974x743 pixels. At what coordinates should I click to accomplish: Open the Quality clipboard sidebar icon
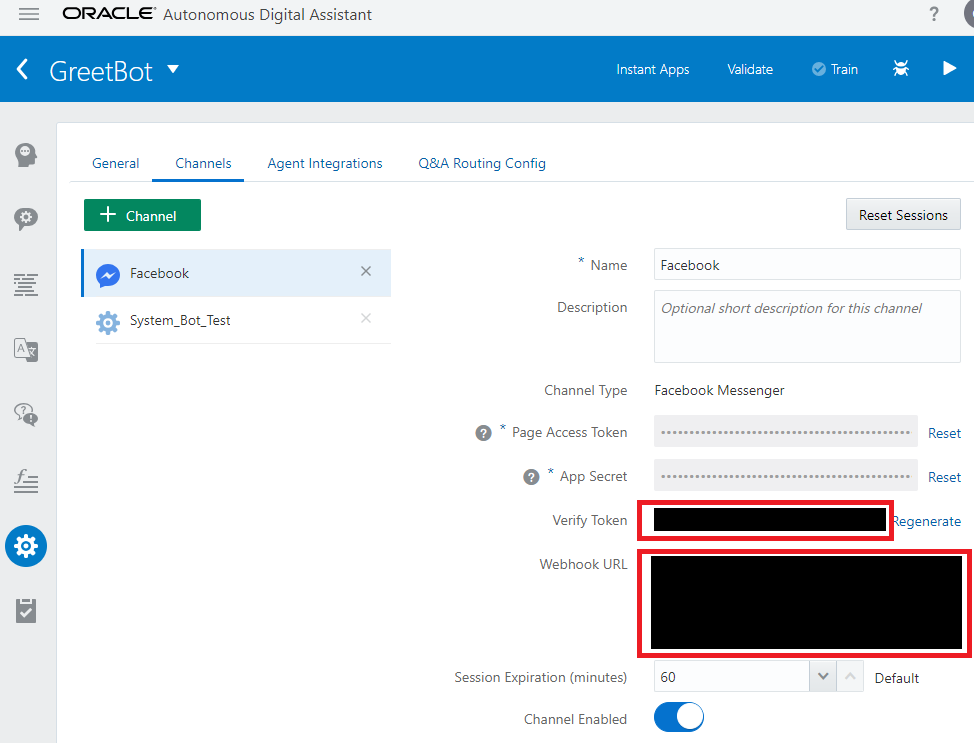(x=26, y=610)
